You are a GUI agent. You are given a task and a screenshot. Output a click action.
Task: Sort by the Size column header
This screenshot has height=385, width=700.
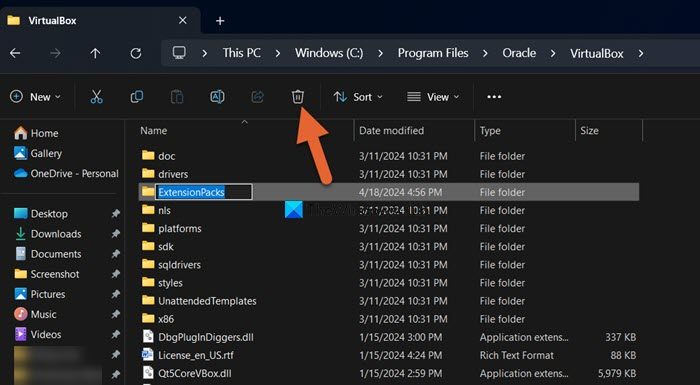click(x=589, y=131)
